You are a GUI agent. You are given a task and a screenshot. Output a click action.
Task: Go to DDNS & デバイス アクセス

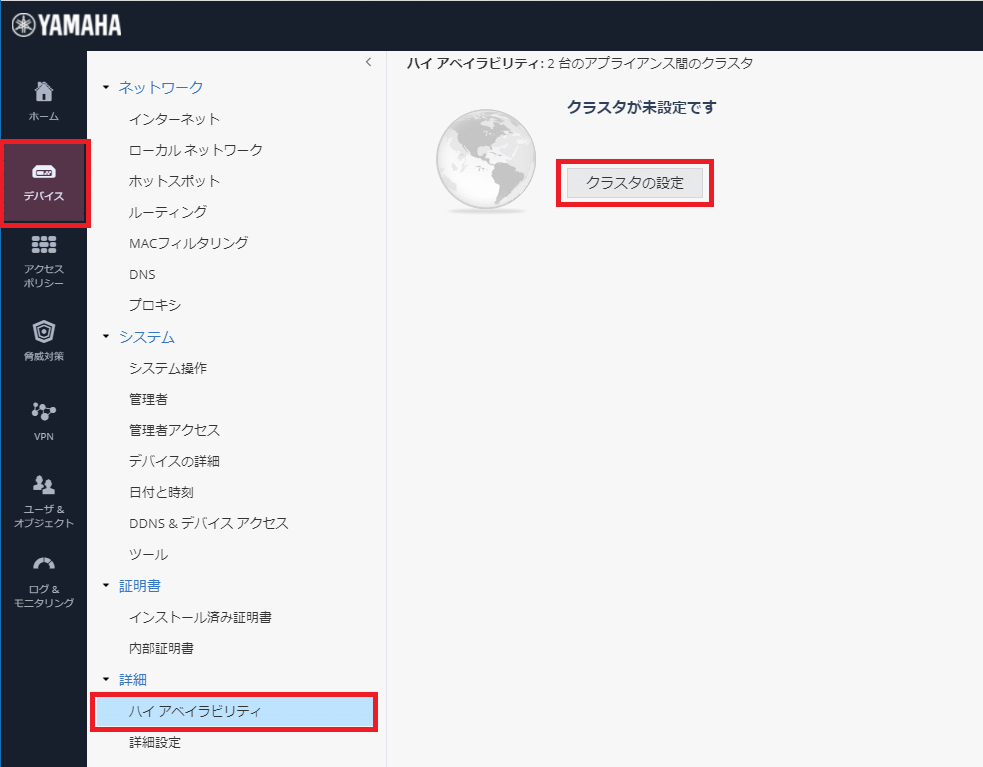point(208,523)
